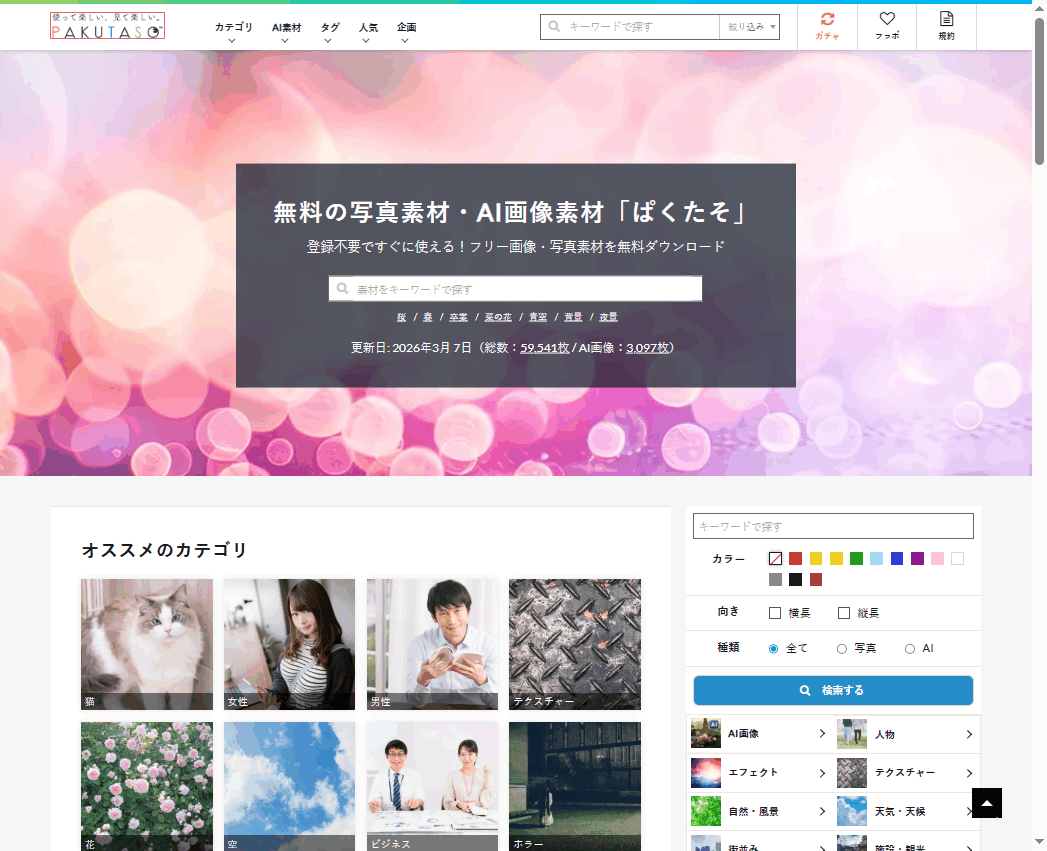The width and height of the screenshot is (1047, 851).
Task: Click the 59,541枚 total count link
Action: pyautogui.click(x=544, y=348)
